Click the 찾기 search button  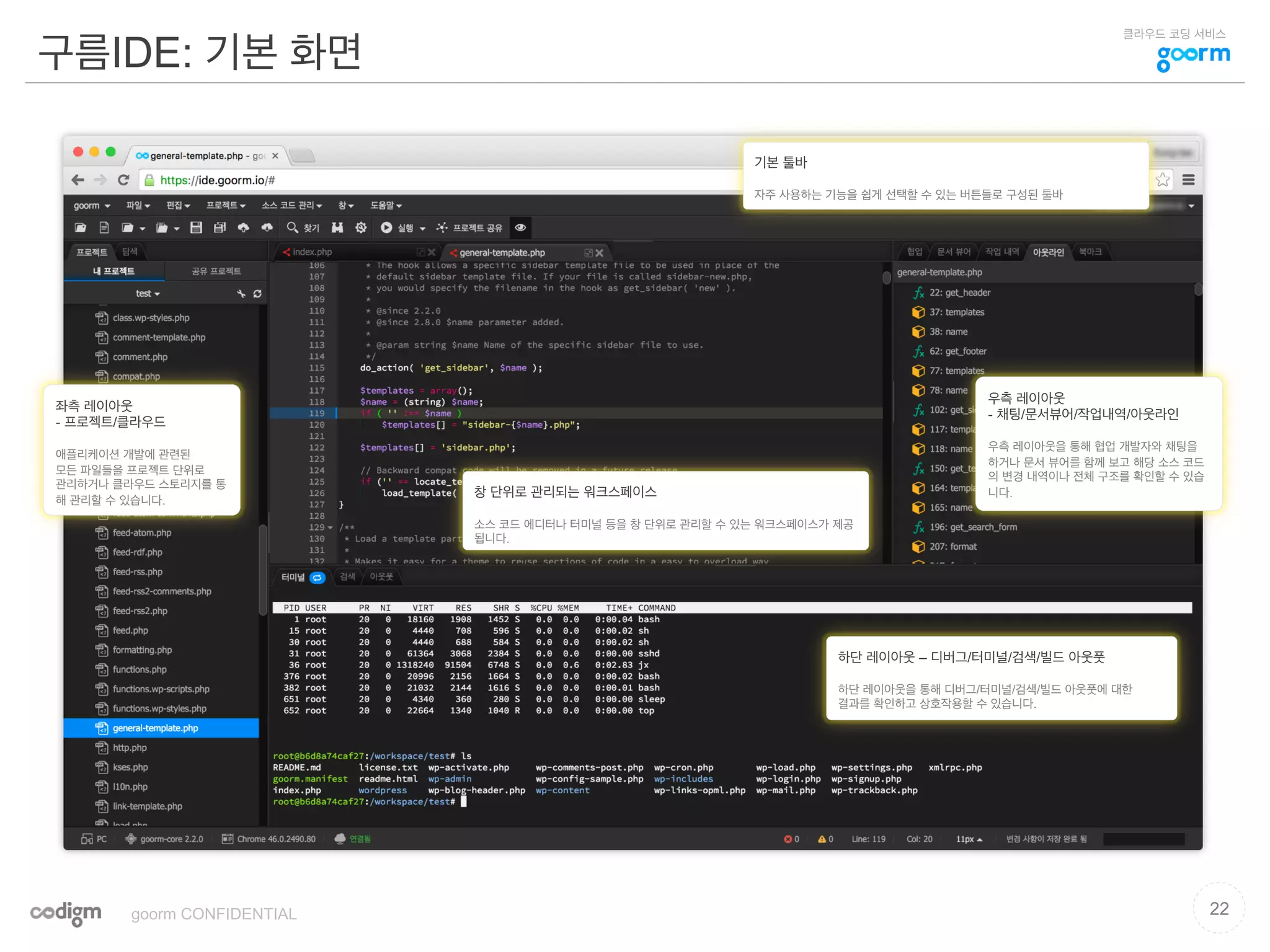coord(303,227)
